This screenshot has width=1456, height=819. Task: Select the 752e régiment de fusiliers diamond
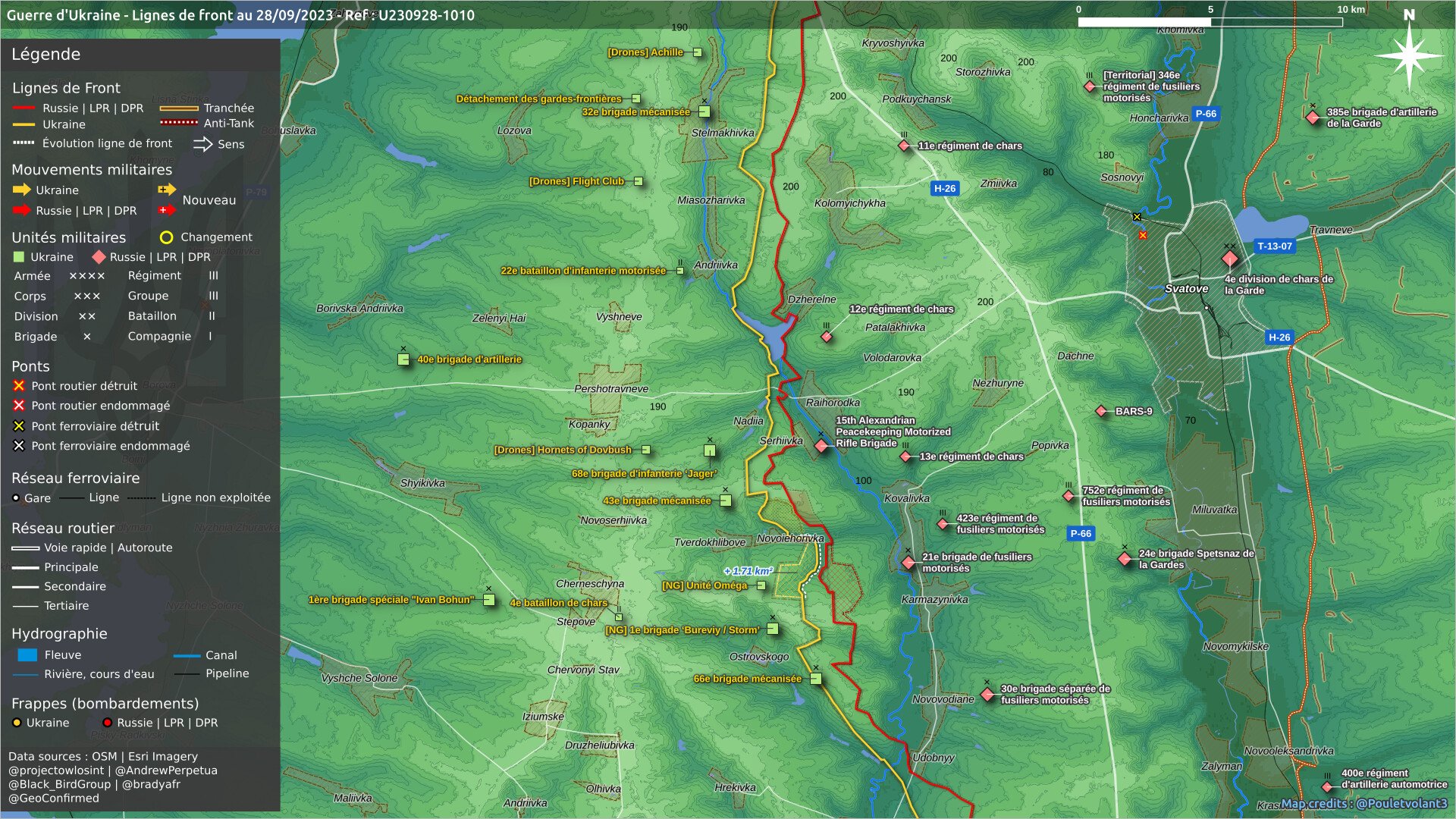[1068, 496]
